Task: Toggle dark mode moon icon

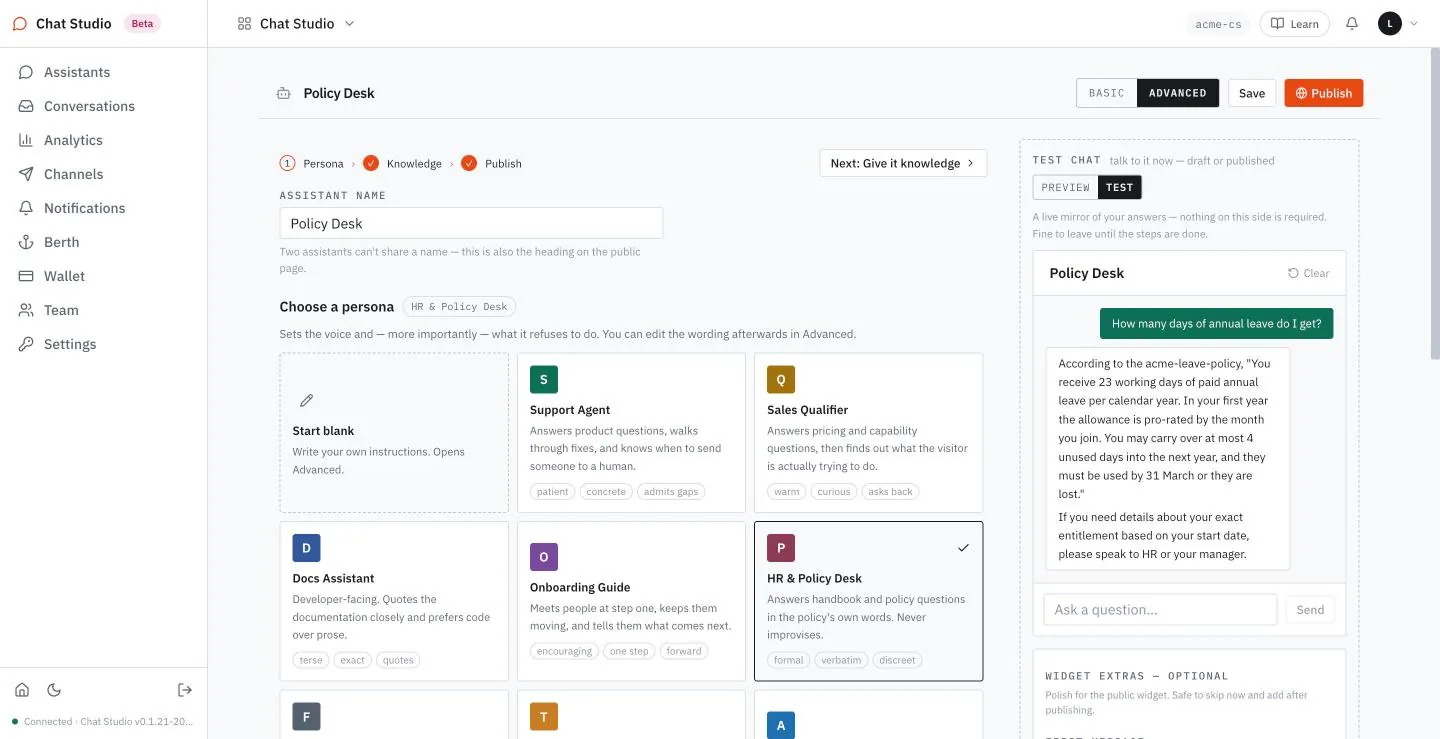Action: pos(54,690)
